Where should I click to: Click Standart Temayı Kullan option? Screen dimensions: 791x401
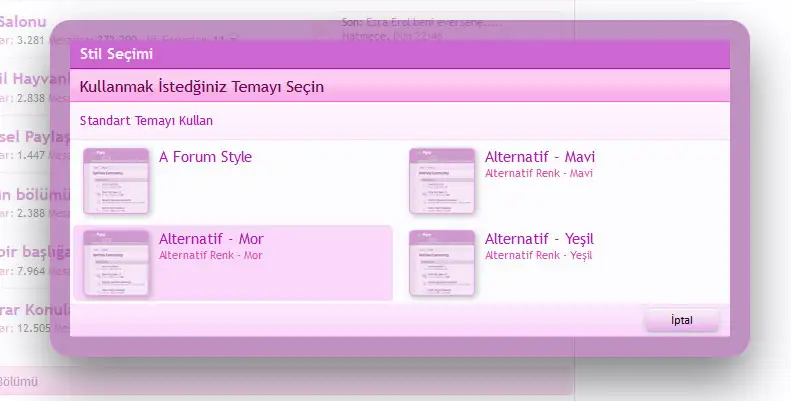(x=146, y=121)
